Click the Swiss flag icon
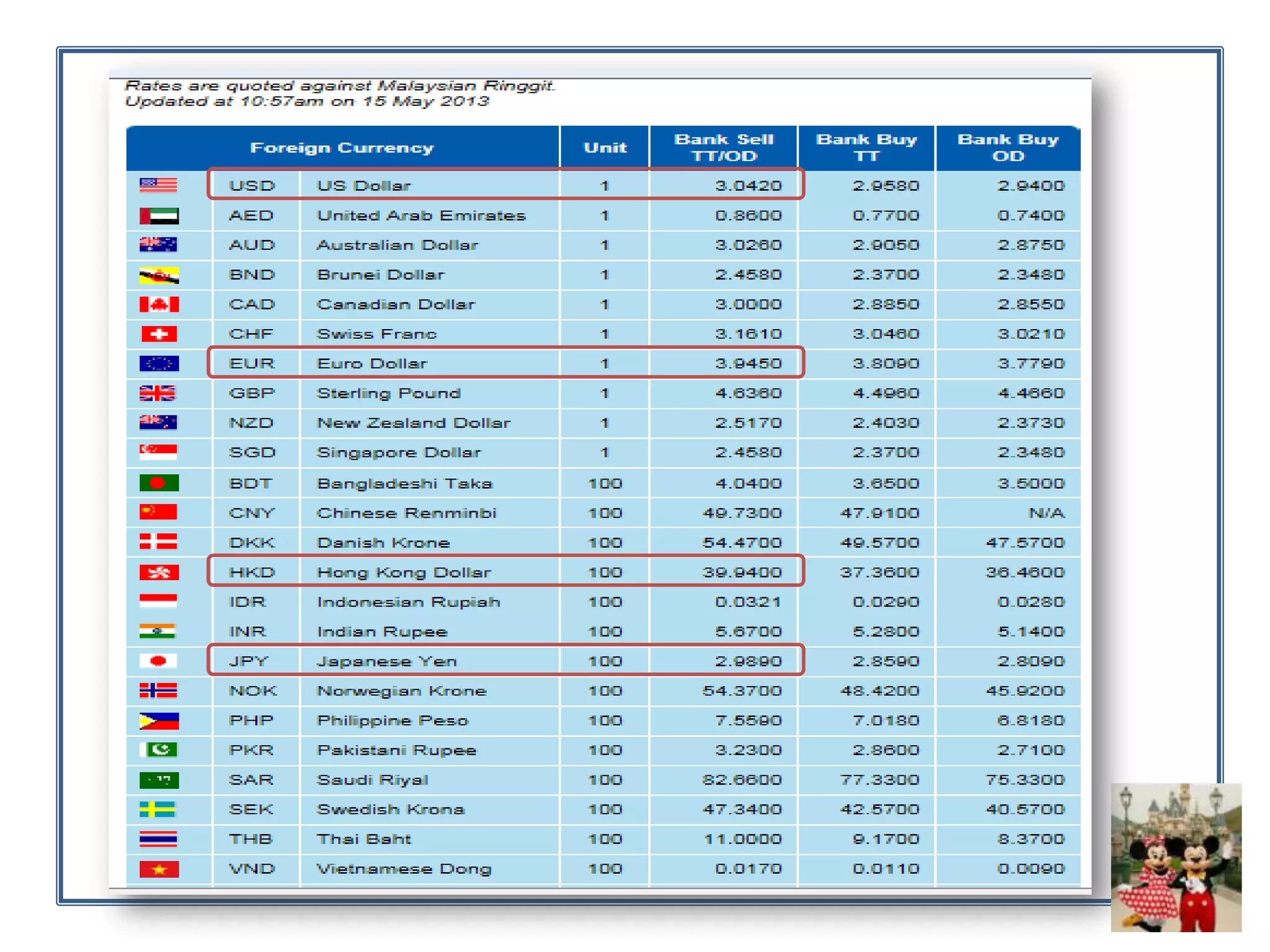 pos(159,334)
